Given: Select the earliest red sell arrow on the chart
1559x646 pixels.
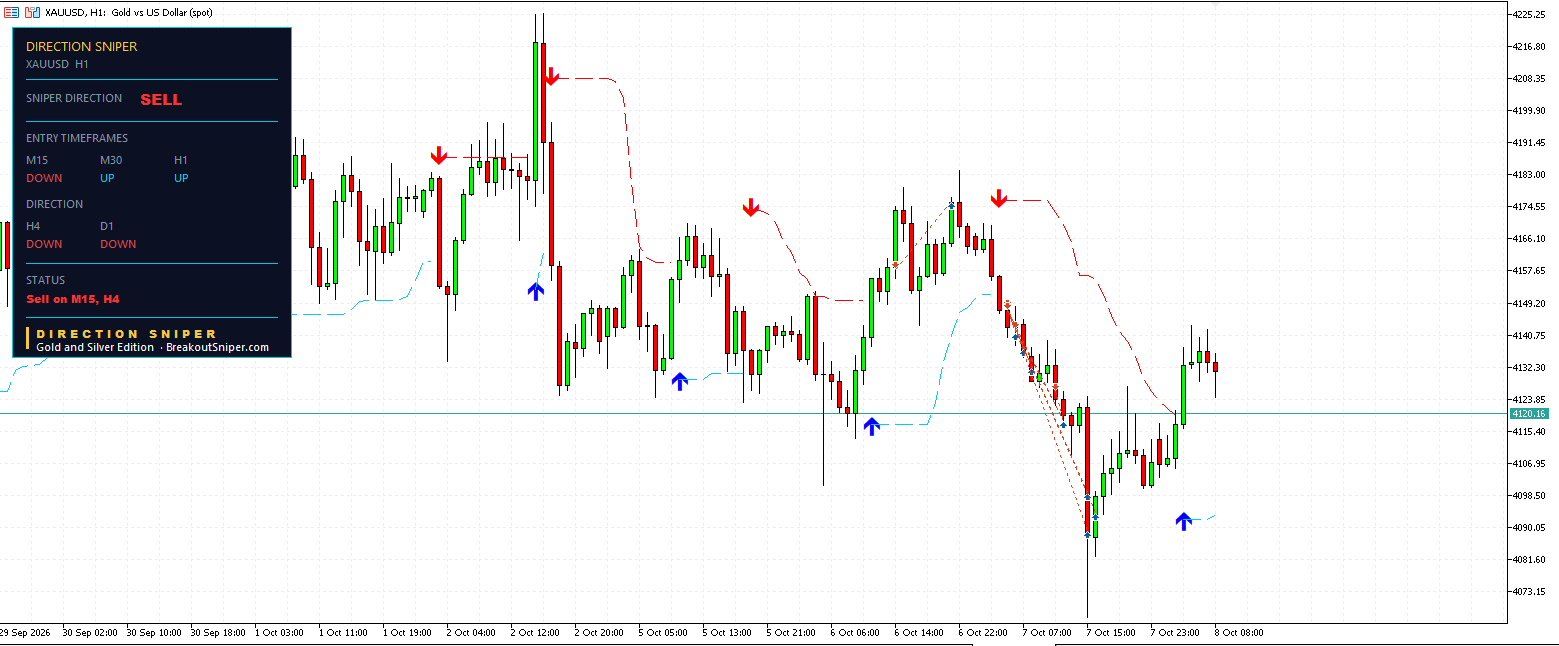Looking at the screenshot, I should [x=438, y=155].
